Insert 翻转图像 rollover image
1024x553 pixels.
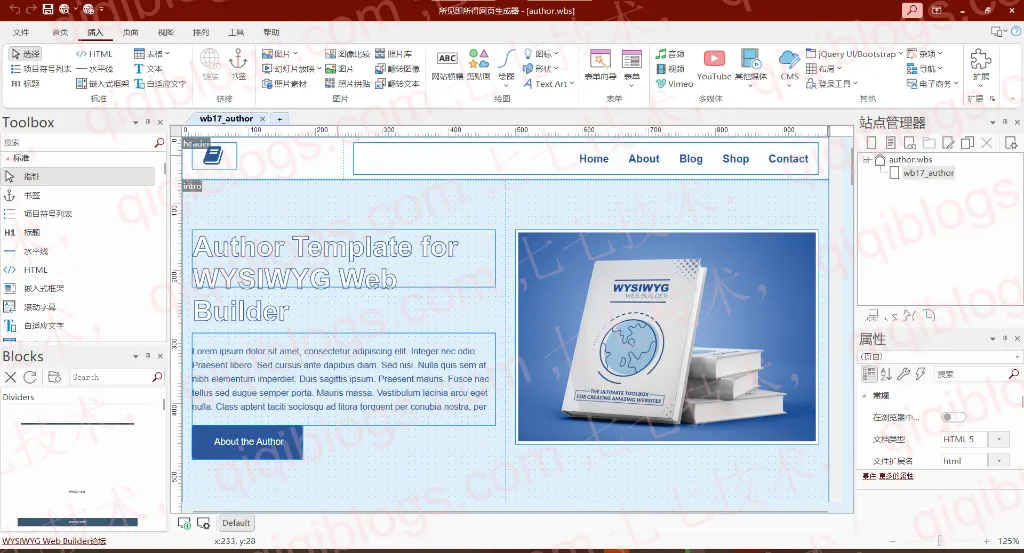pos(397,69)
